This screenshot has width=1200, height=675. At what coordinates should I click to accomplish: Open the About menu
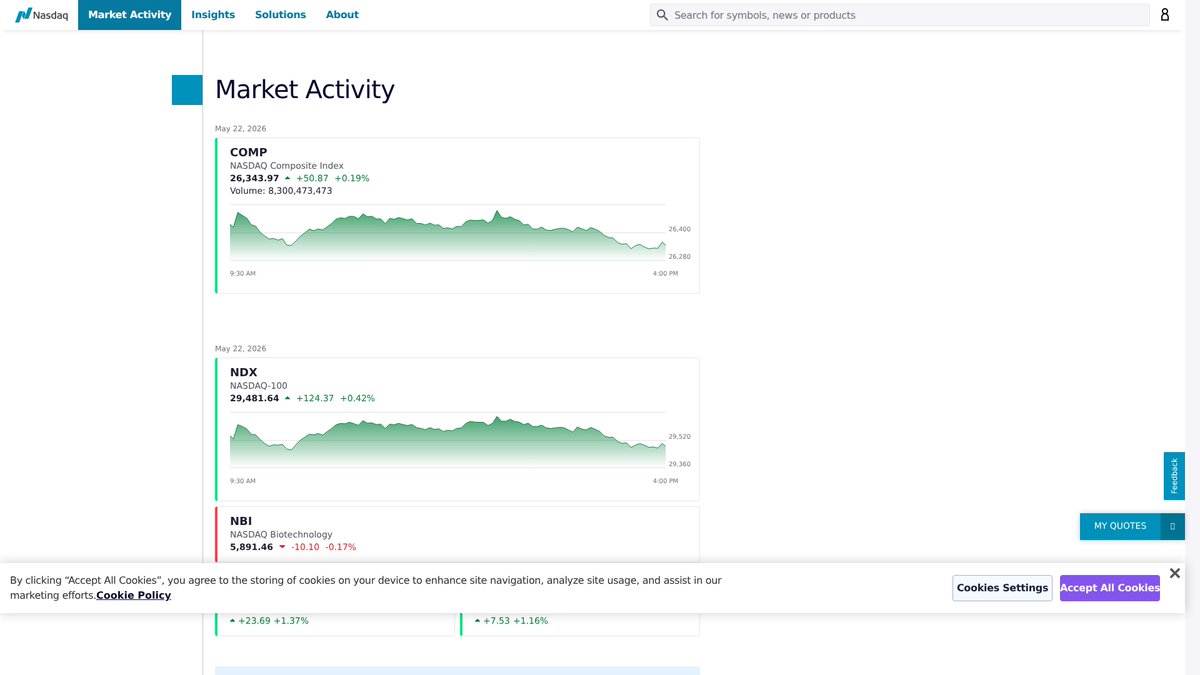[342, 15]
